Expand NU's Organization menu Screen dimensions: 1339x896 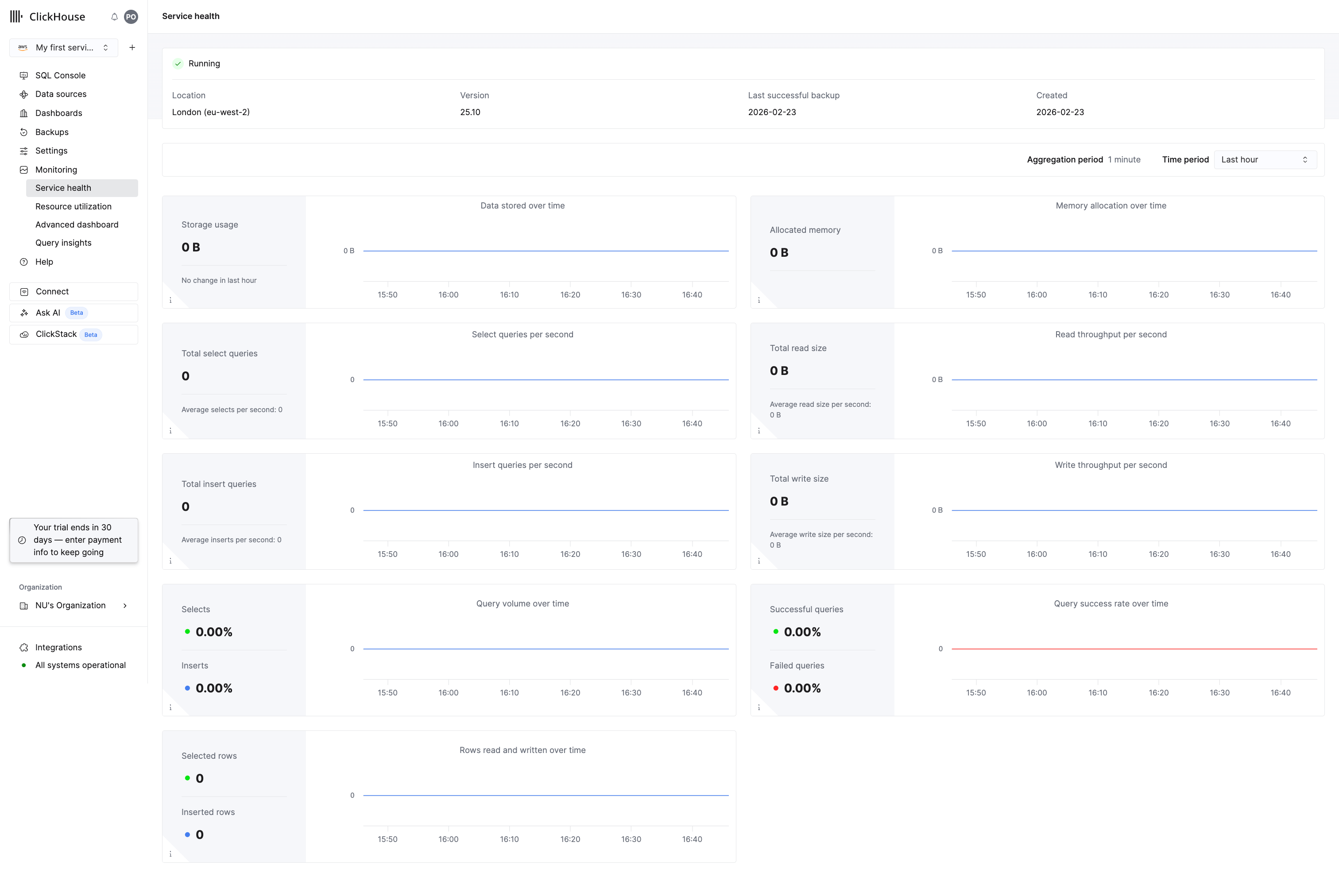tap(74, 606)
